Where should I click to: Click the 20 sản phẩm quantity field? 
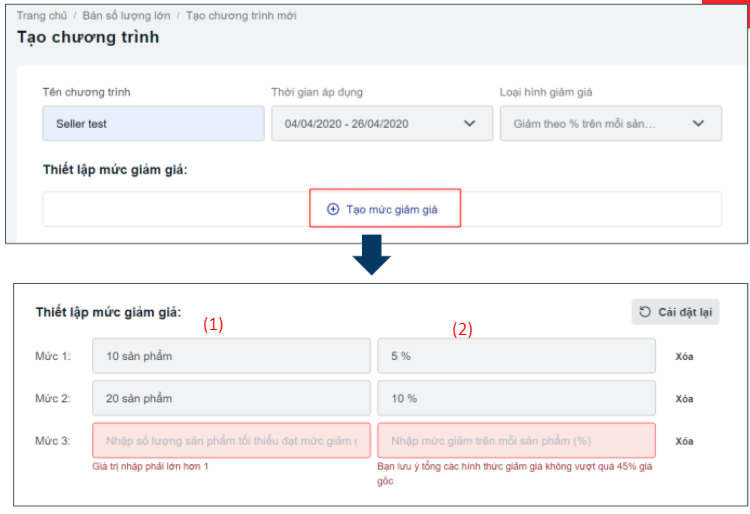click(231, 399)
